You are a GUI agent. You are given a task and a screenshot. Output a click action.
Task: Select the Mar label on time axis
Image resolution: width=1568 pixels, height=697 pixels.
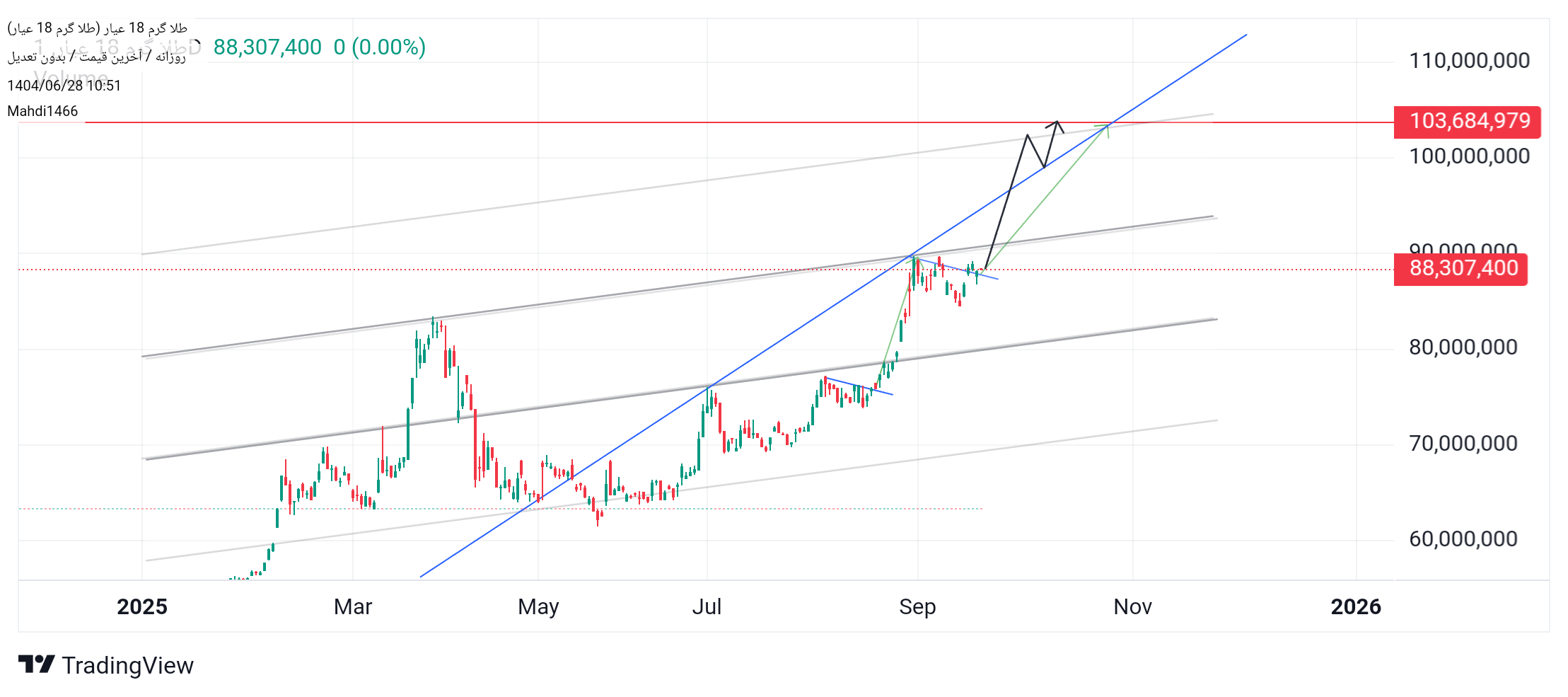353,607
